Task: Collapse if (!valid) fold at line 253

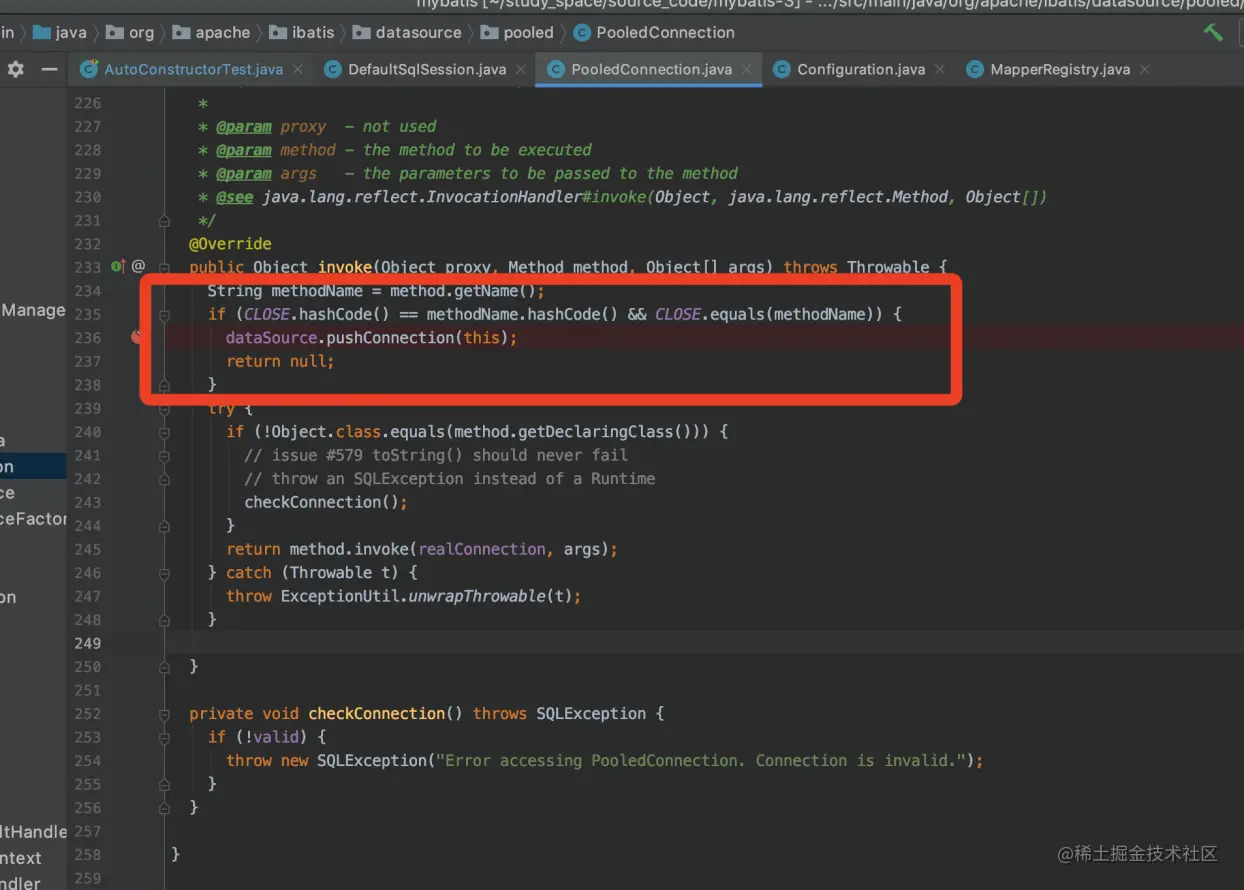Action: (x=165, y=736)
